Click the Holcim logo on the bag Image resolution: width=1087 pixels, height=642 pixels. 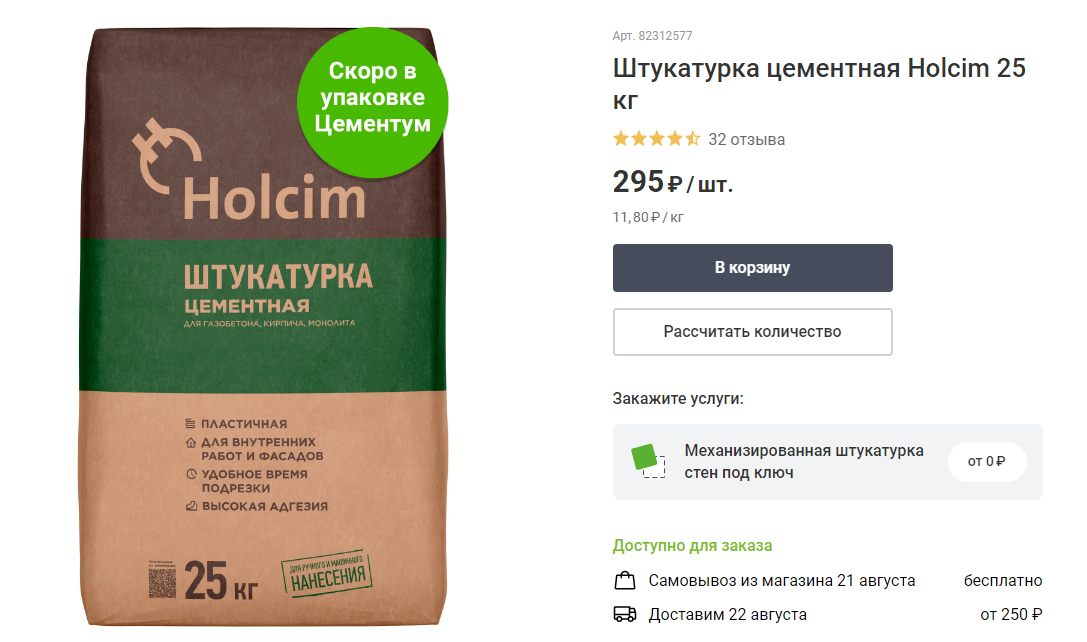pyautogui.click(x=249, y=171)
